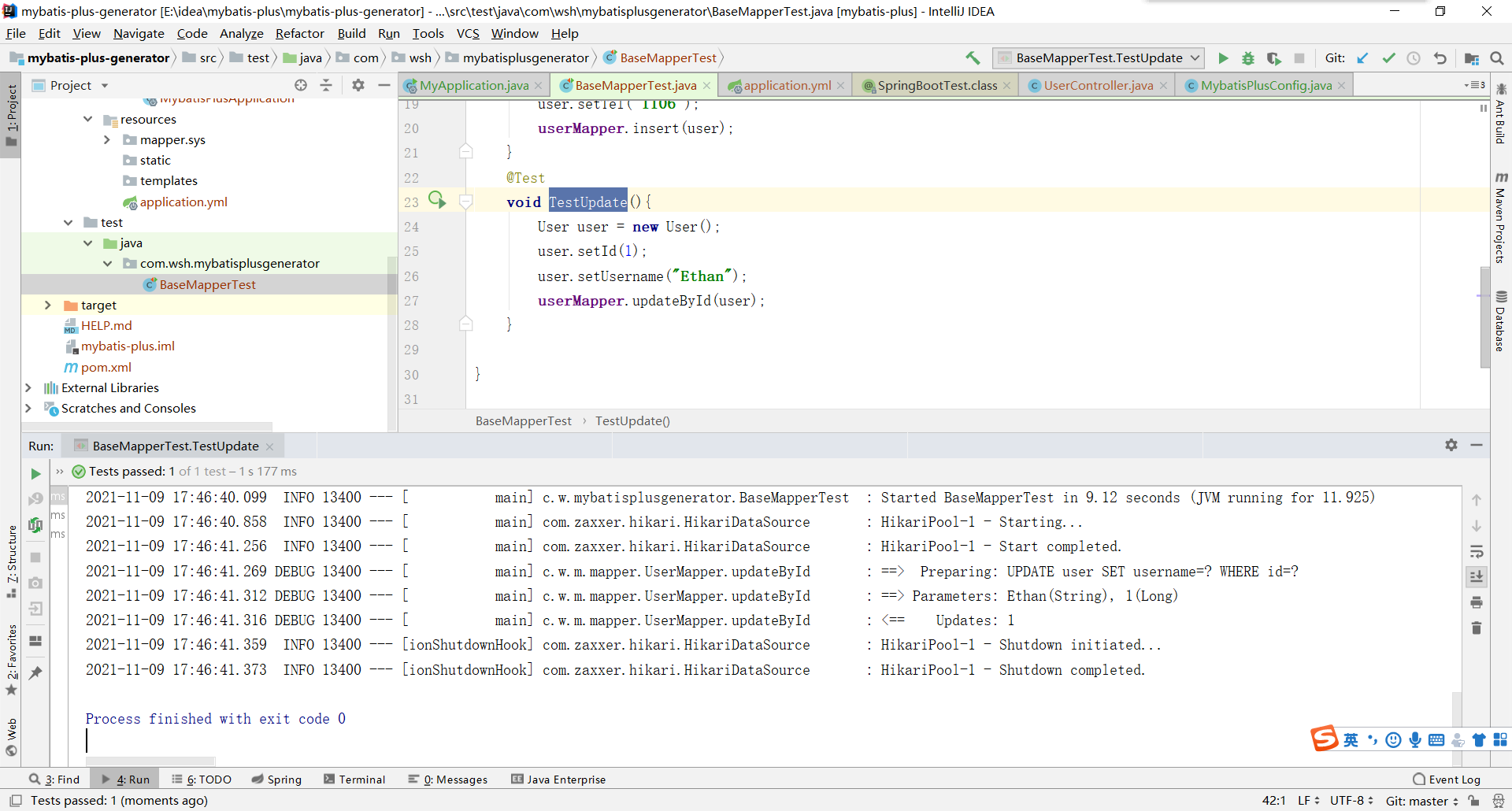Viewport: 1512px width, 811px height.
Task: Hide the Project tool window
Action: 384,85
